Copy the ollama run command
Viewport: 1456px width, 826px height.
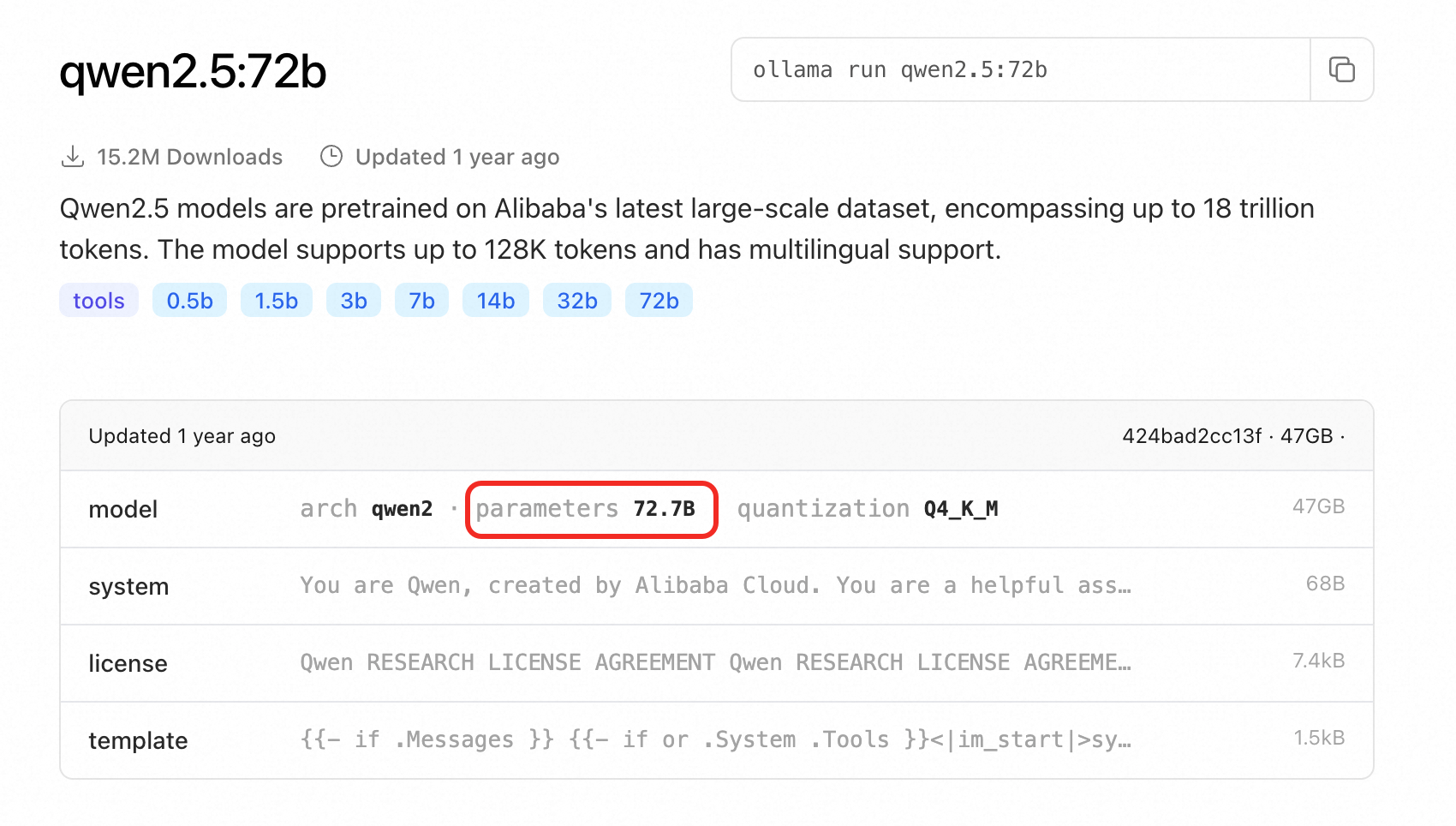[1341, 69]
